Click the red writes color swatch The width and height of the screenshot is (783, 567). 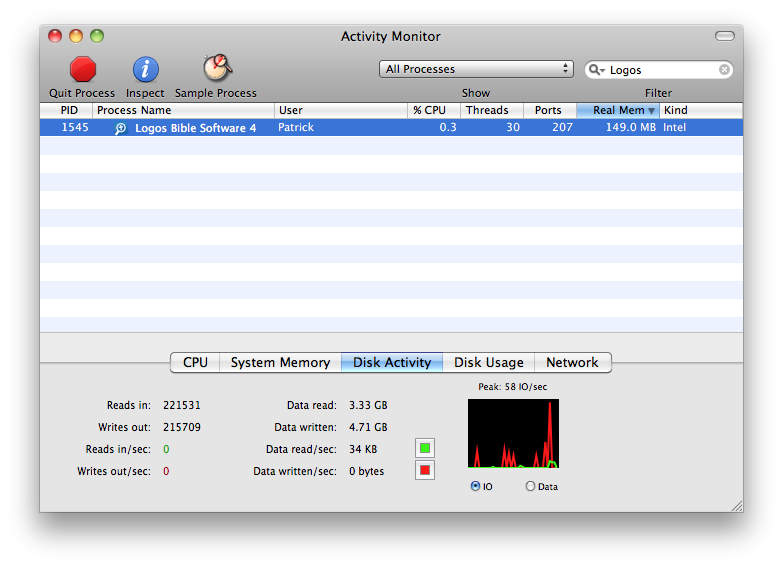click(425, 470)
